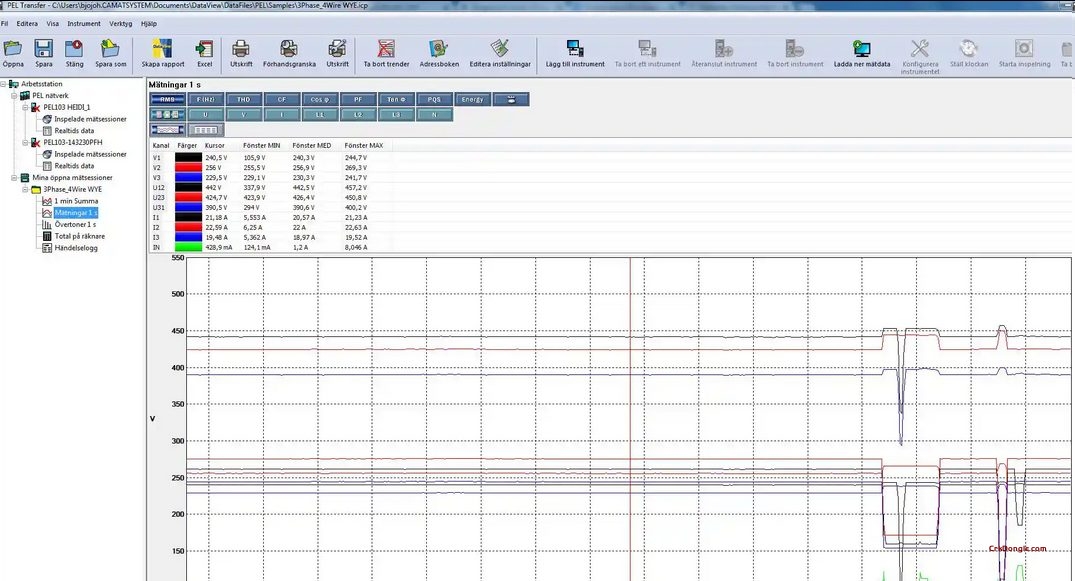Toggle the L2 phase filter

(x=358, y=115)
